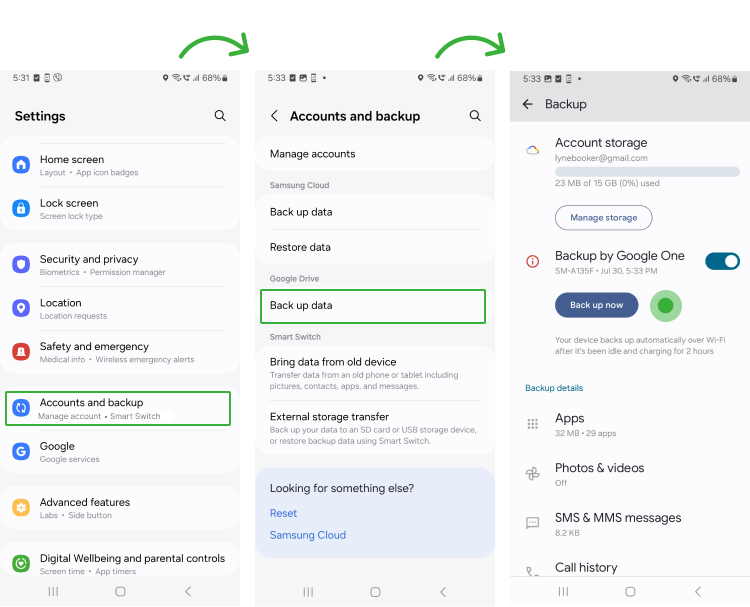Image resolution: width=750 pixels, height=607 pixels.
Task: Tap the Backup by Google One info icon
Action: point(532,261)
